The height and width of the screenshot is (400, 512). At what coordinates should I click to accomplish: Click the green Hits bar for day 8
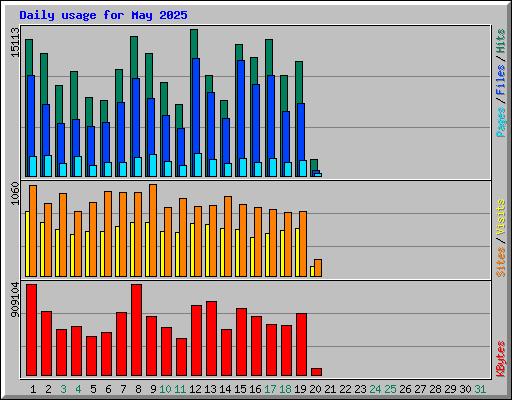point(134,57)
